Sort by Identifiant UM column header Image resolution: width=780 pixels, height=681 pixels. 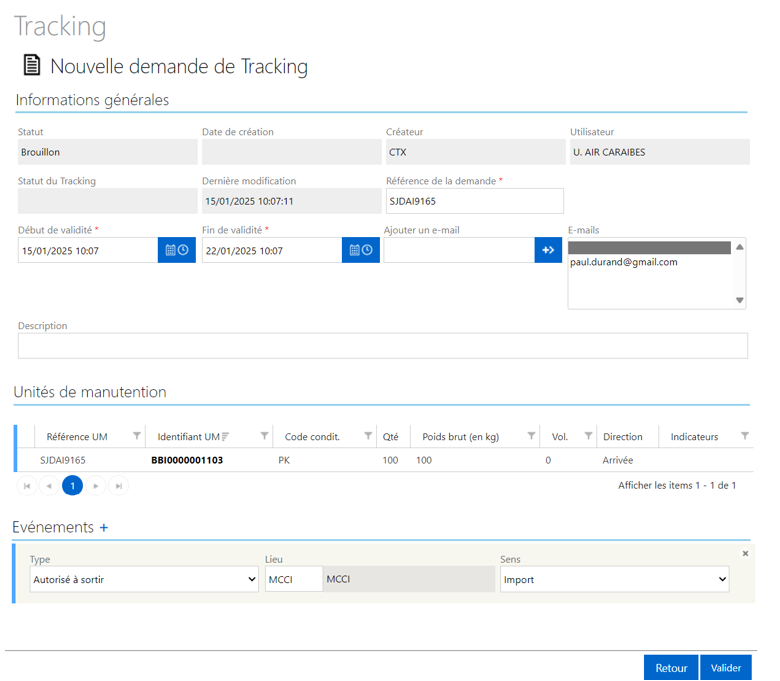[x=188, y=436]
